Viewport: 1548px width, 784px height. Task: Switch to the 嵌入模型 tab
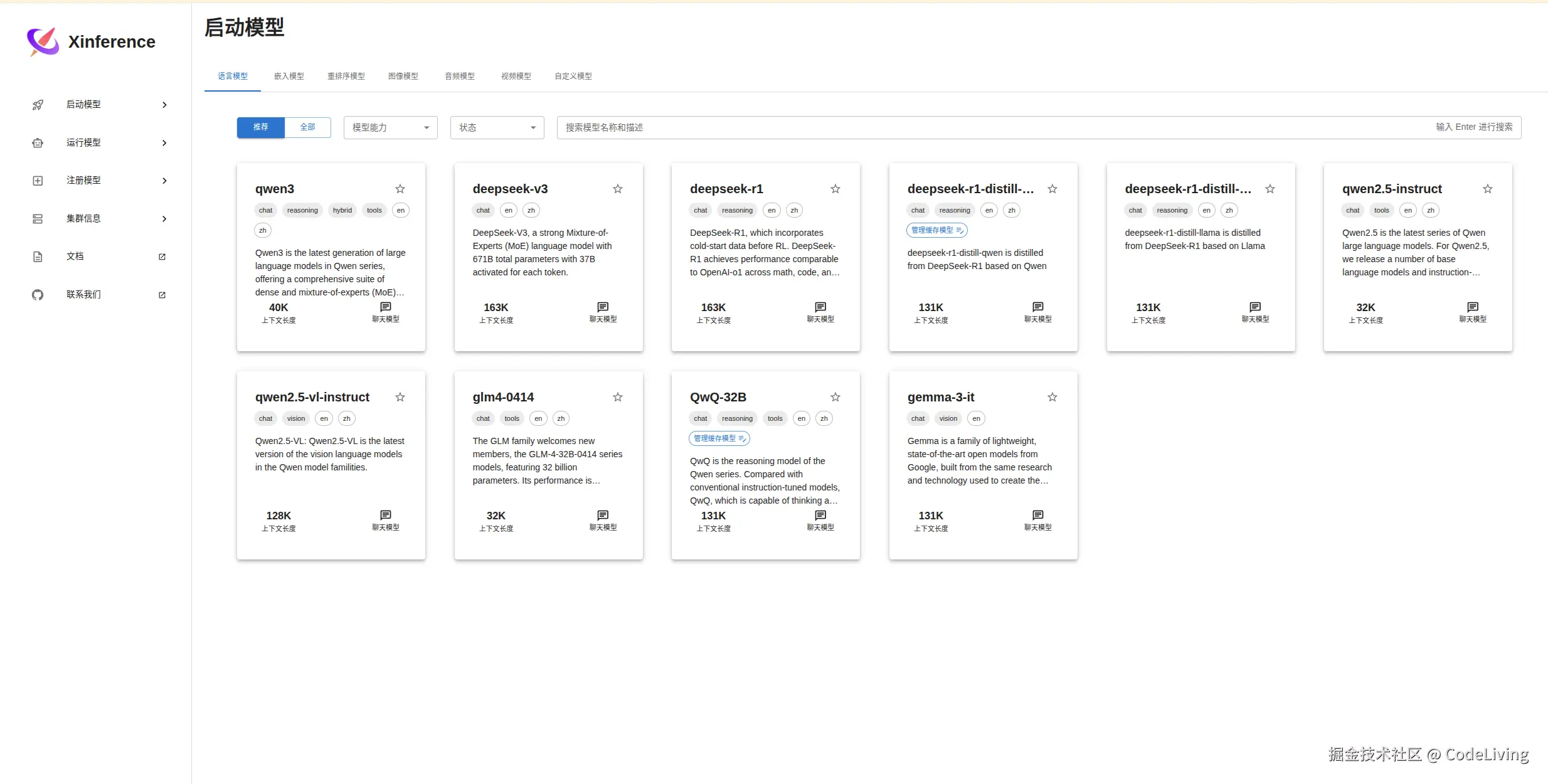coord(289,76)
